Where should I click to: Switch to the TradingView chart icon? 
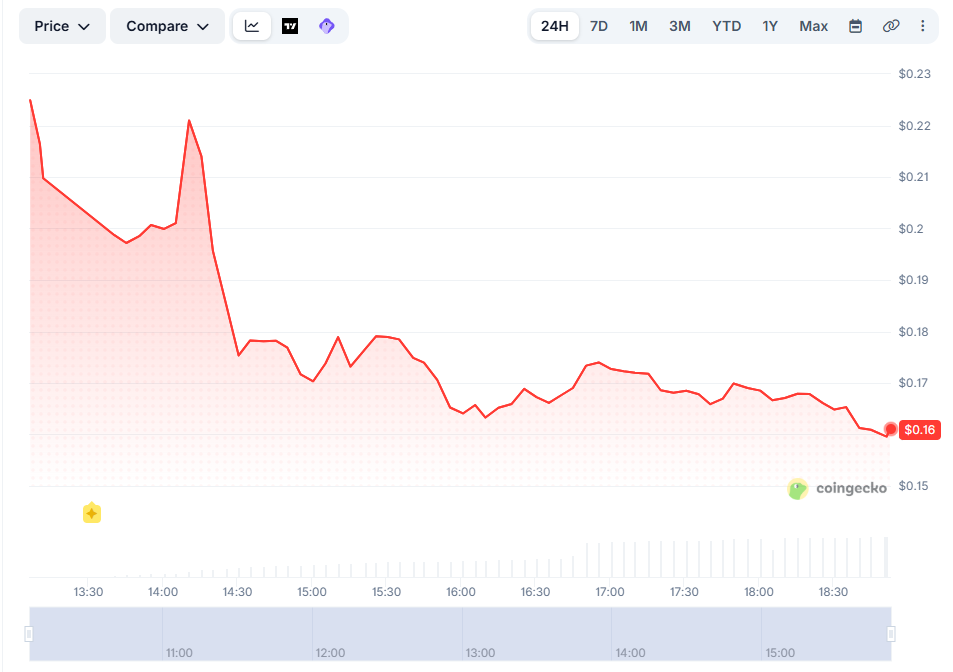click(x=290, y=26)
